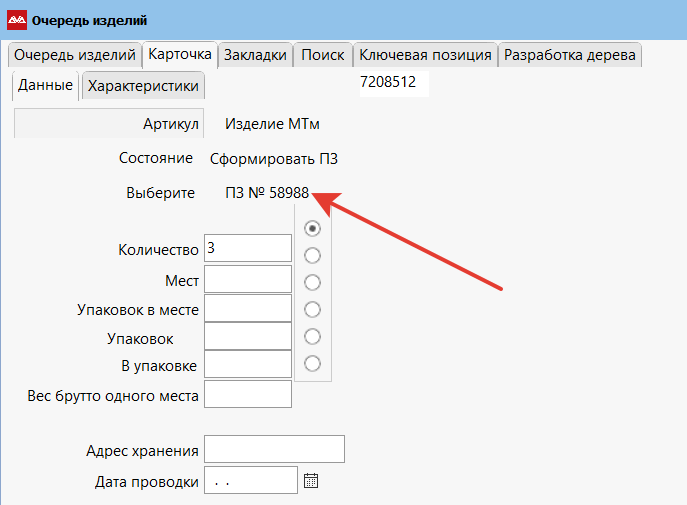This screenshot has width=687, height=505.
Task: Click the Упаковок в месте field
Action: (247, 308)
